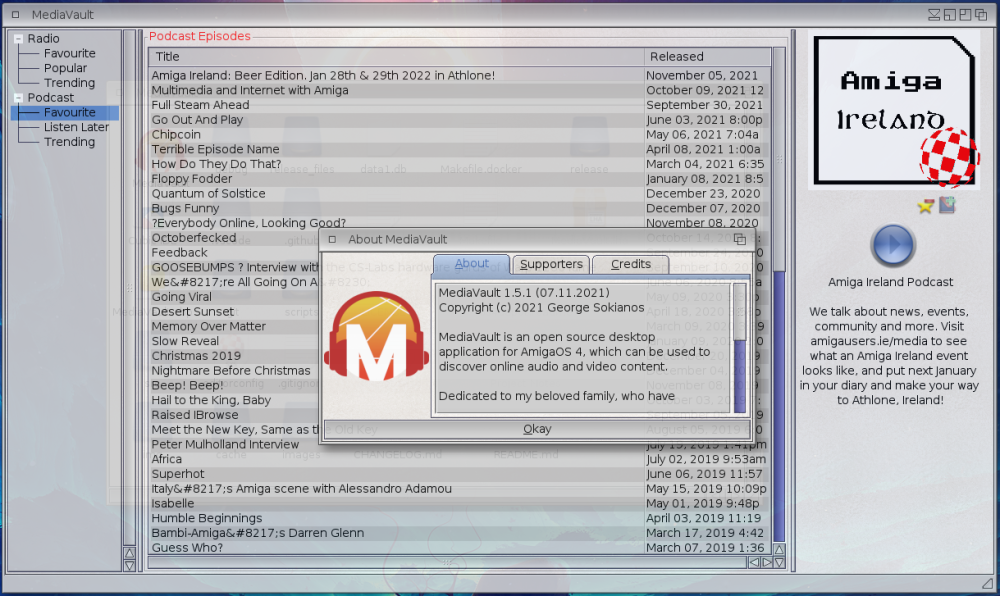
Task: Collapse the Podcast tree node
Action: [x=18, y=98]
